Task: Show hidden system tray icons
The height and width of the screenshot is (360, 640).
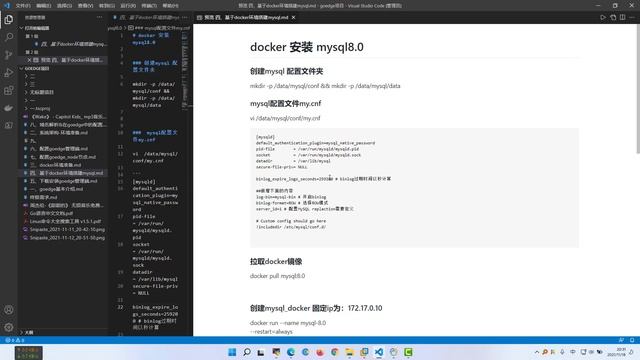Action: pos(536,352)
